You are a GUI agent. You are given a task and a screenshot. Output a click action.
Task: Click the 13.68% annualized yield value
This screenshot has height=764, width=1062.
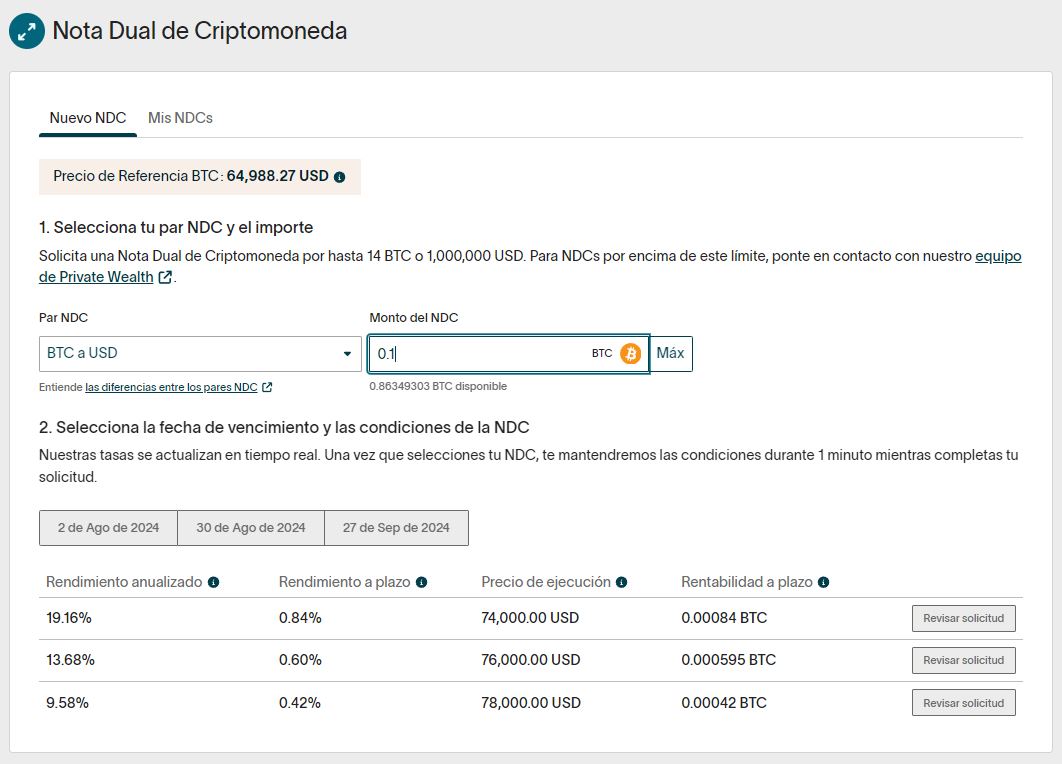coord(70,660)
